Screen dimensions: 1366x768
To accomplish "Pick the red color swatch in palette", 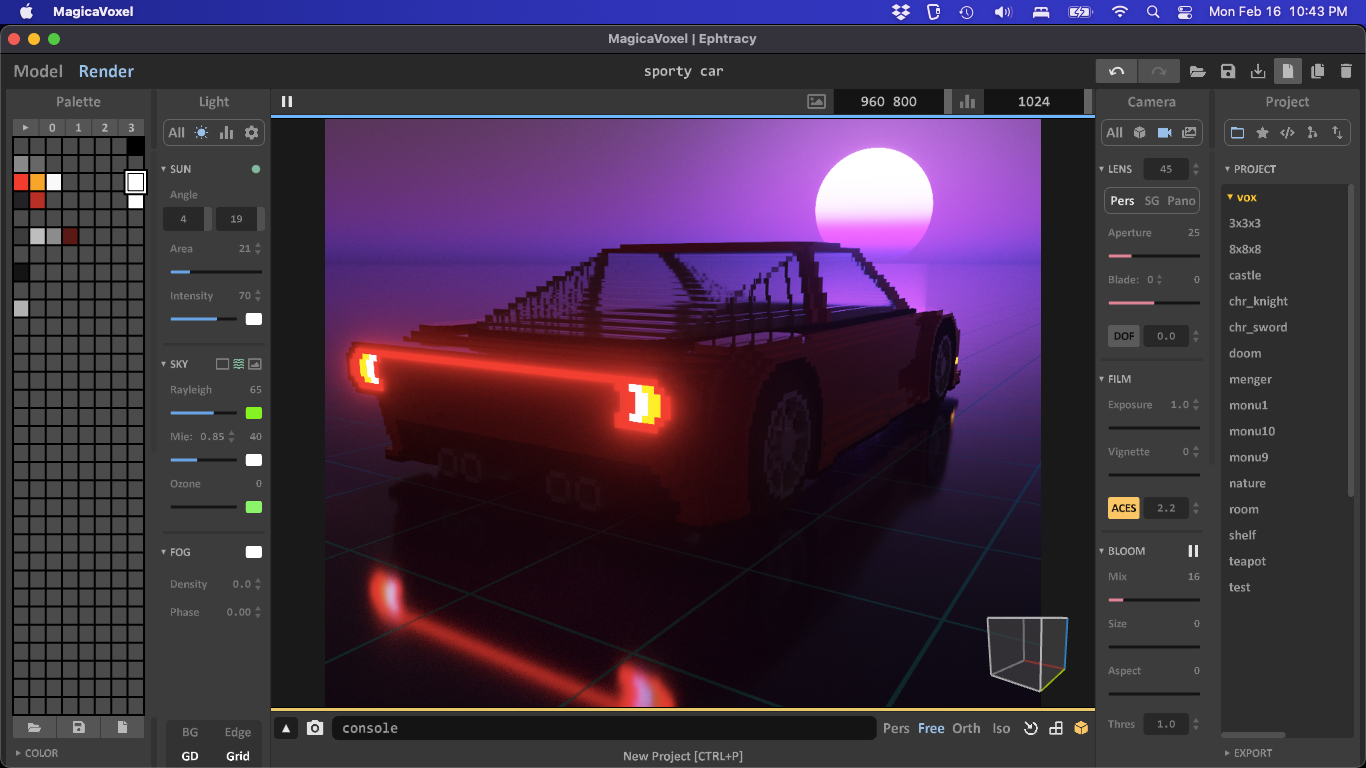I will [21, 182].
